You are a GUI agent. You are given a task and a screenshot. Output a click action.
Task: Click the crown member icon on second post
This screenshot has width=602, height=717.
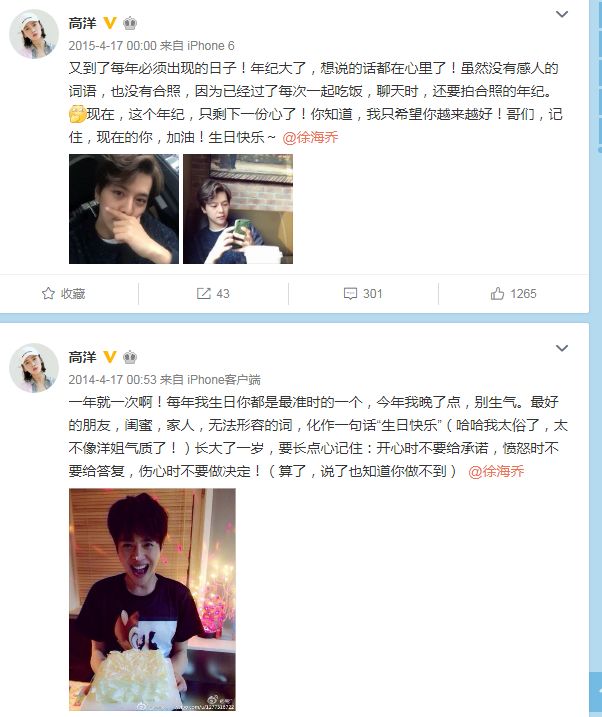tap(130, 357)
